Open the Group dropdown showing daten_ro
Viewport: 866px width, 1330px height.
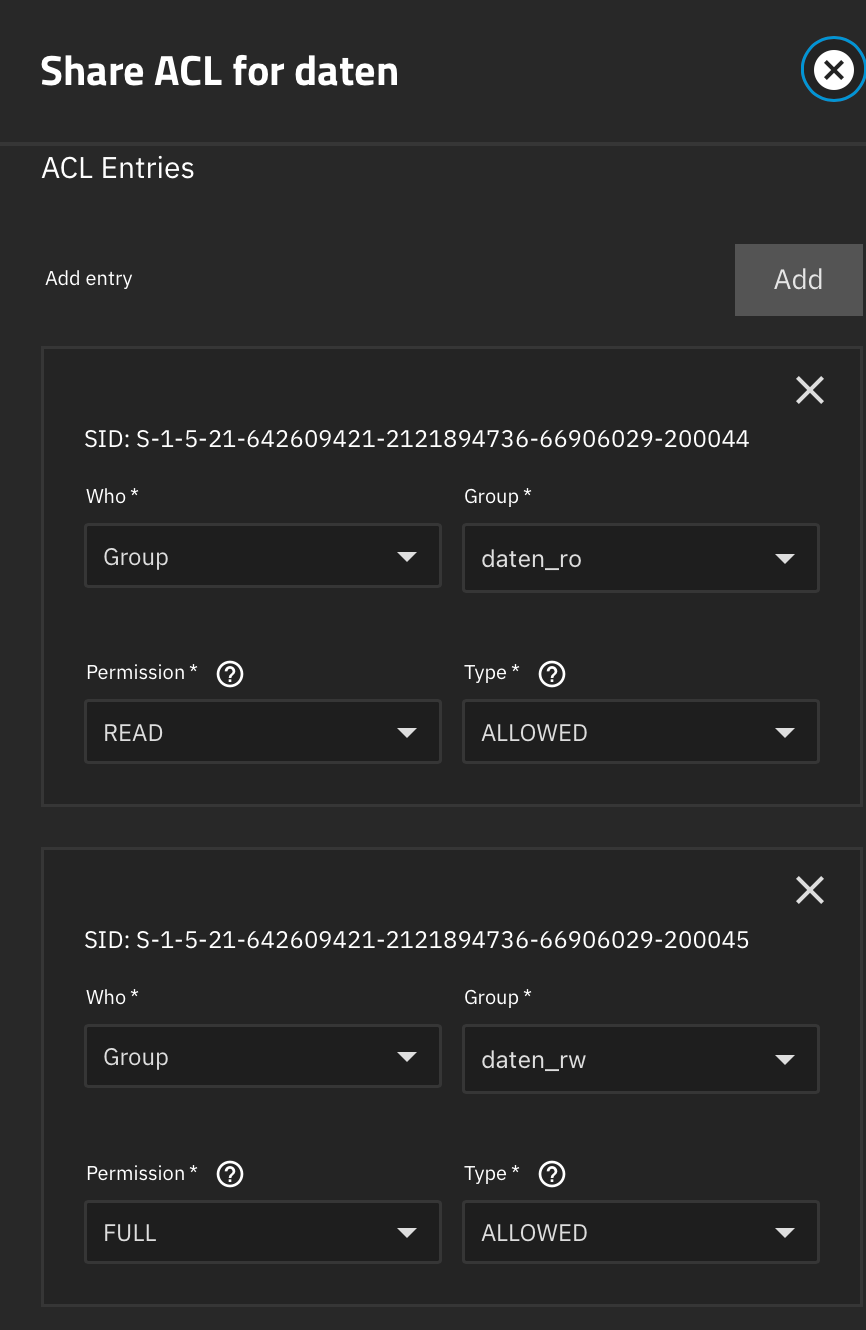[641, 558]
